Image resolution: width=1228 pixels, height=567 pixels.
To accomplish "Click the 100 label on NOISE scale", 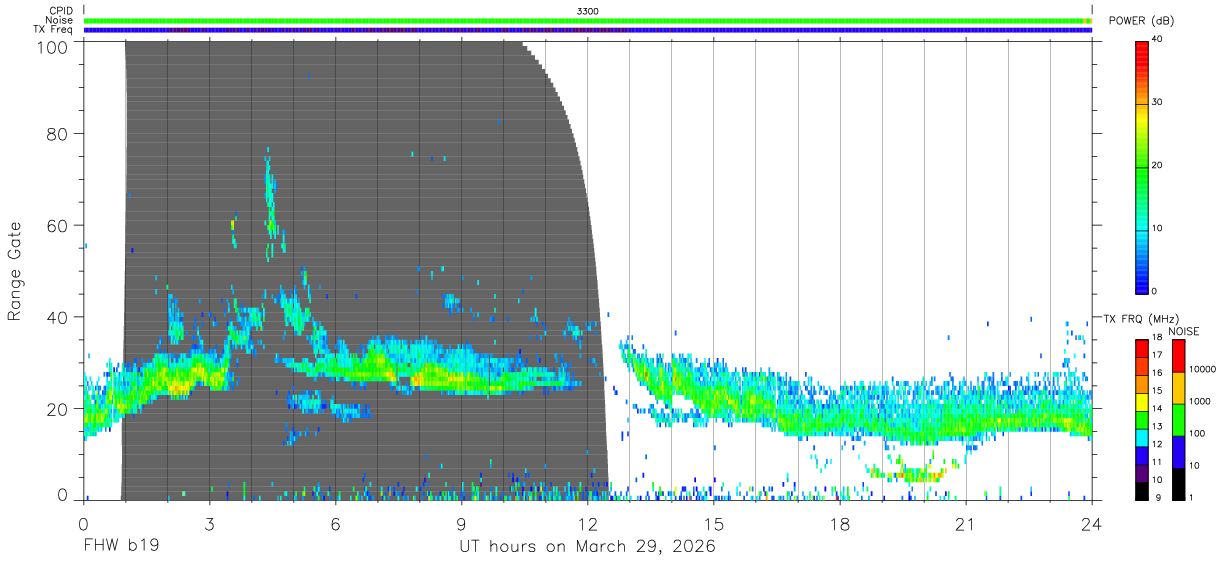I will [x=1198, y=434].
